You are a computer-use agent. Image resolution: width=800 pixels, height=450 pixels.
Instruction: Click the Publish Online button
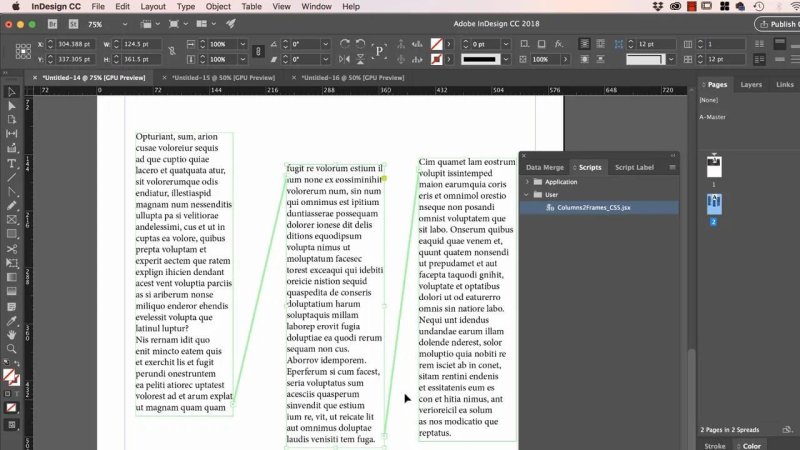click(x=779, y=24)
